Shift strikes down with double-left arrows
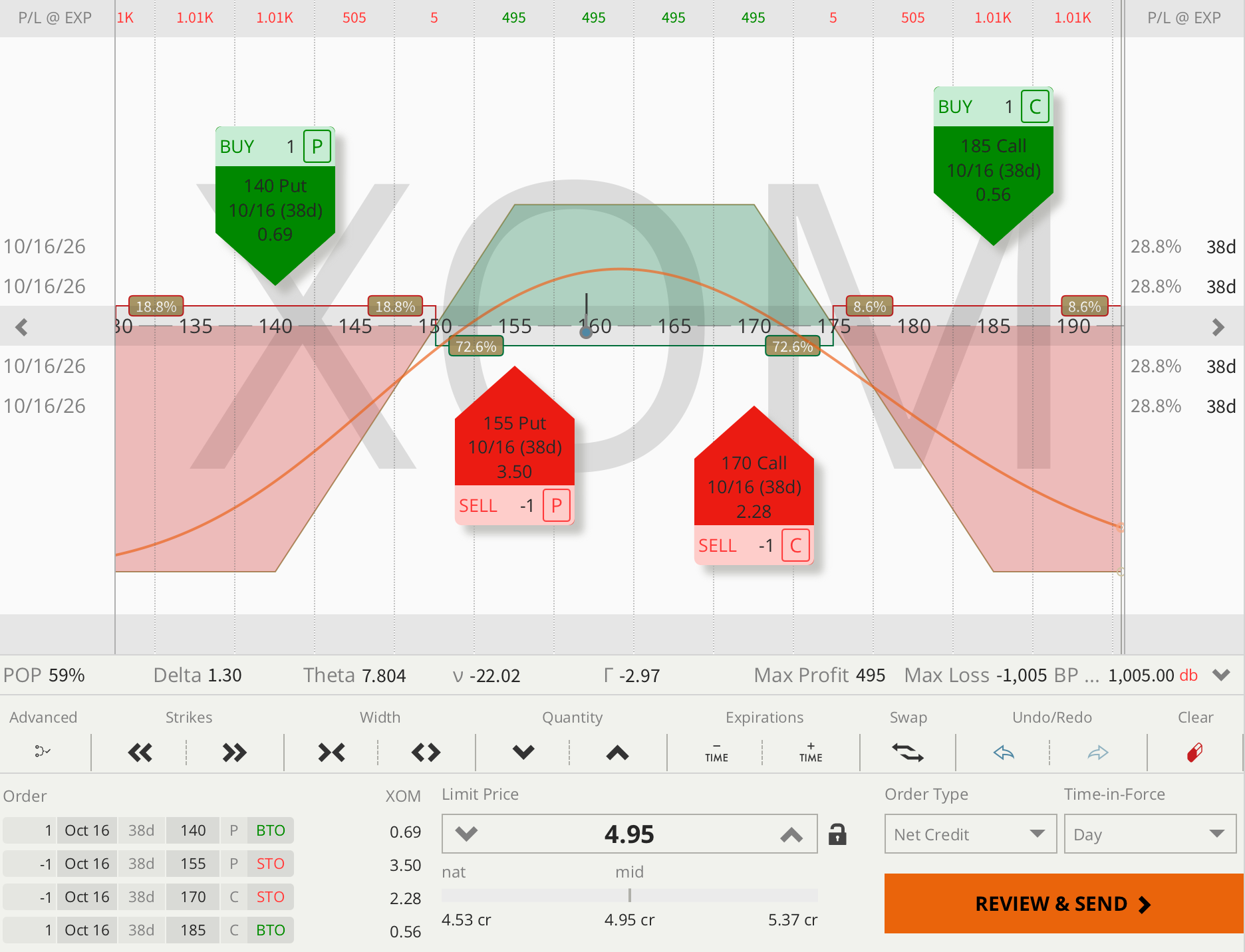Image resolution: width=1245 pixels, height=952 pixels. [140, 753]
